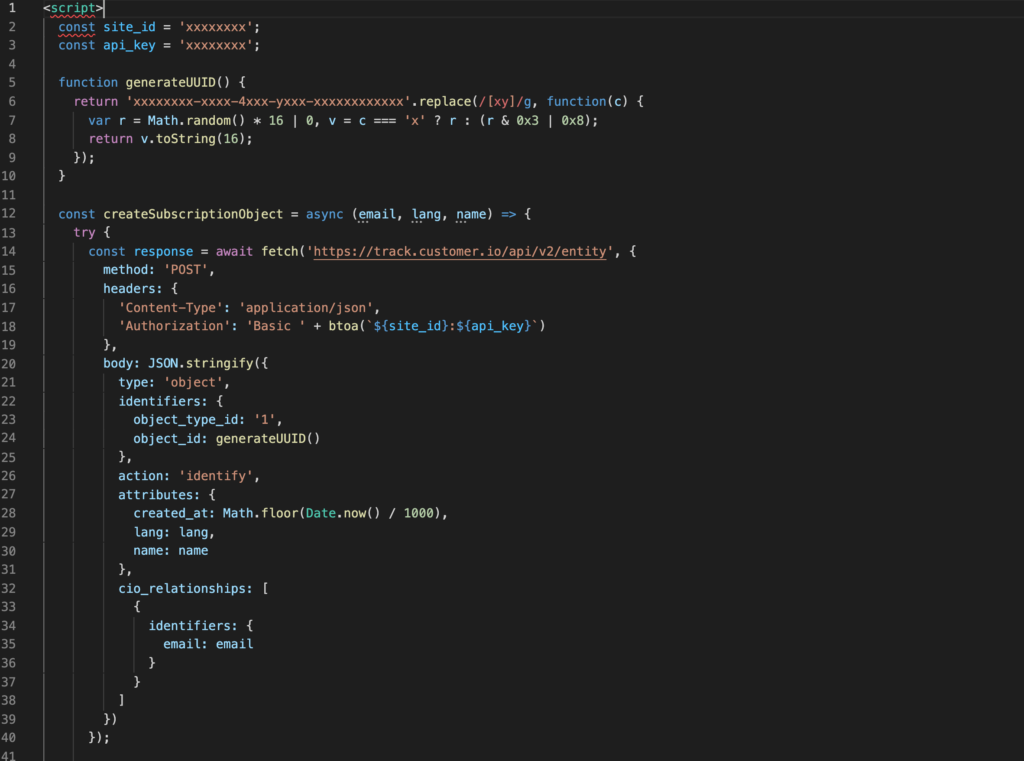
Task: Click Date.now() on line 28
Action: 343,513
